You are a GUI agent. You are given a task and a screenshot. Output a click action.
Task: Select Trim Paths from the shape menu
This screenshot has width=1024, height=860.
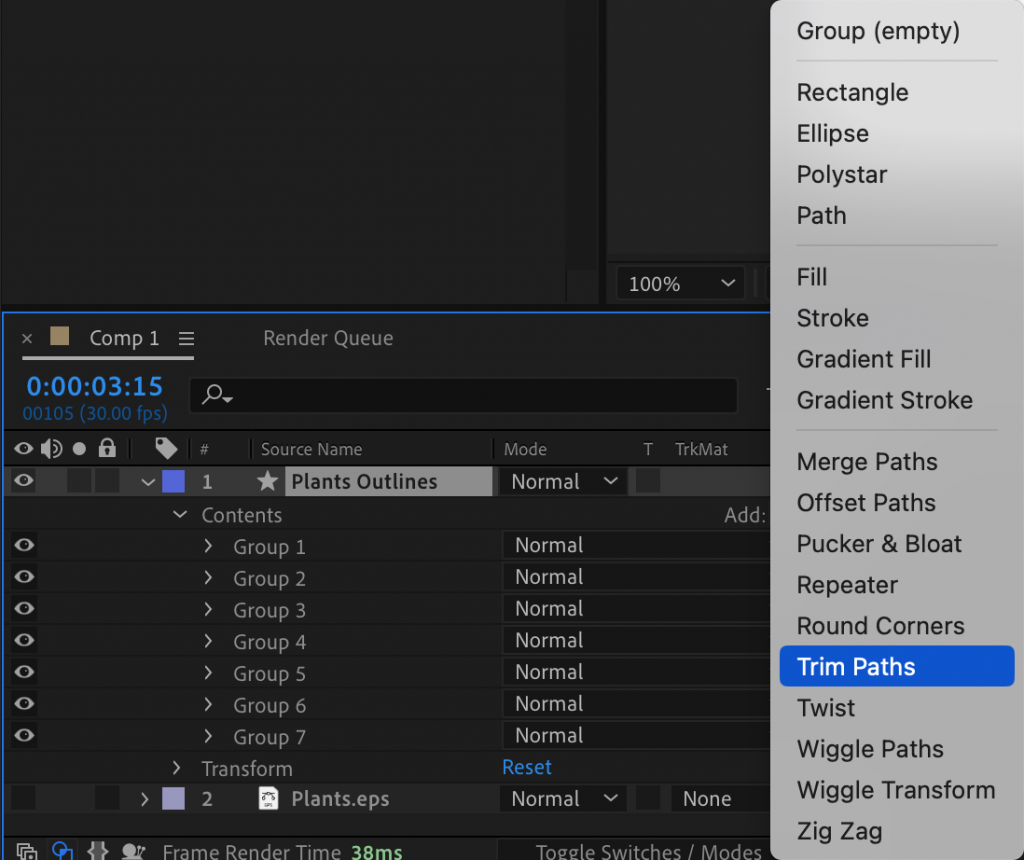tap(896, 666)
